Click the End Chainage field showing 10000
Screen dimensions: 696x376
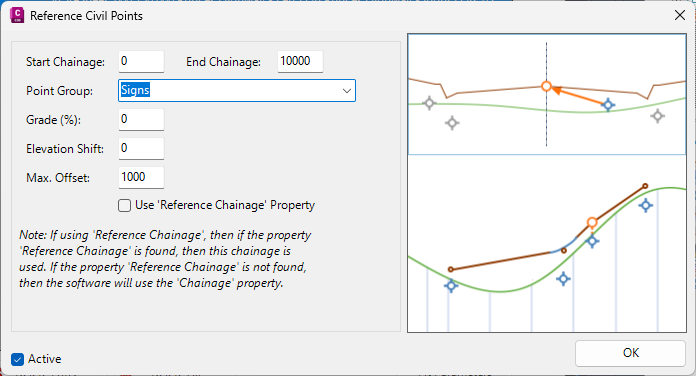coord(300,61)
